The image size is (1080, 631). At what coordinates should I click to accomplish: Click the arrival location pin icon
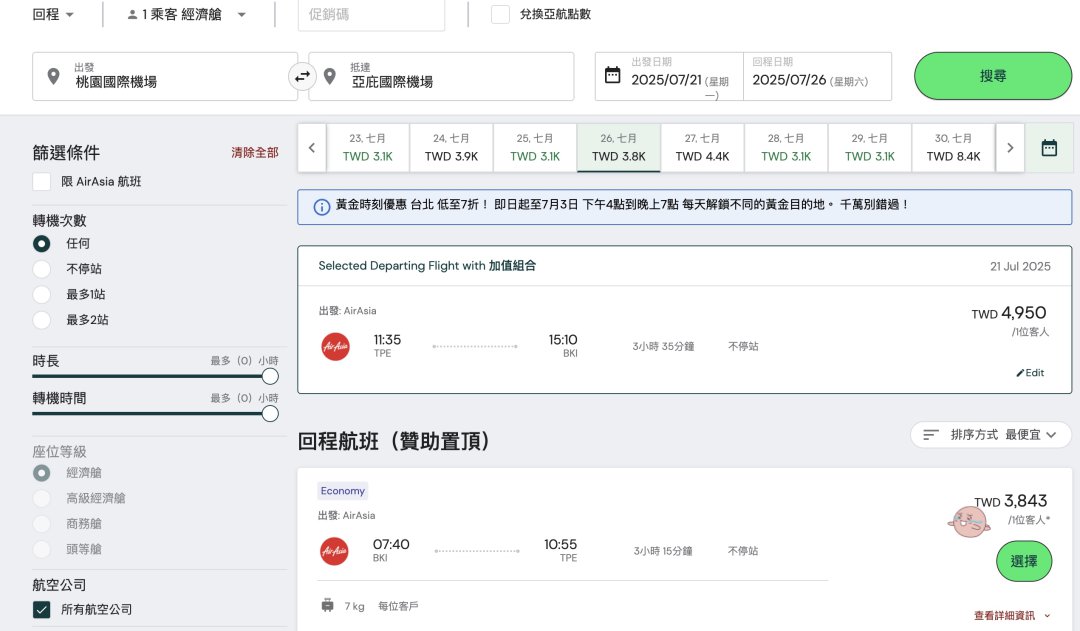(x=330, y=76)
